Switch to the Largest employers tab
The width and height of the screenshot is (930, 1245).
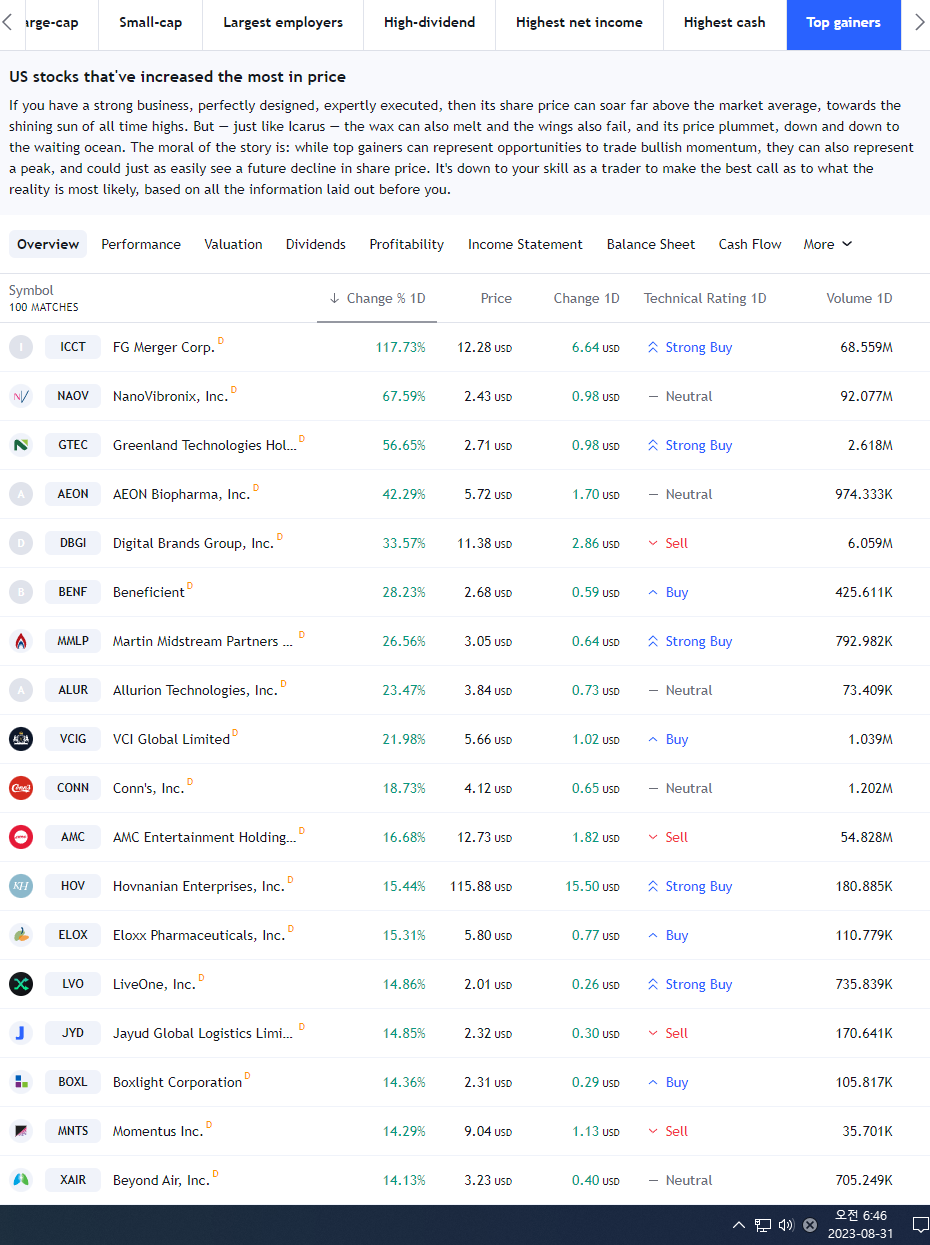tap(283, 22)
